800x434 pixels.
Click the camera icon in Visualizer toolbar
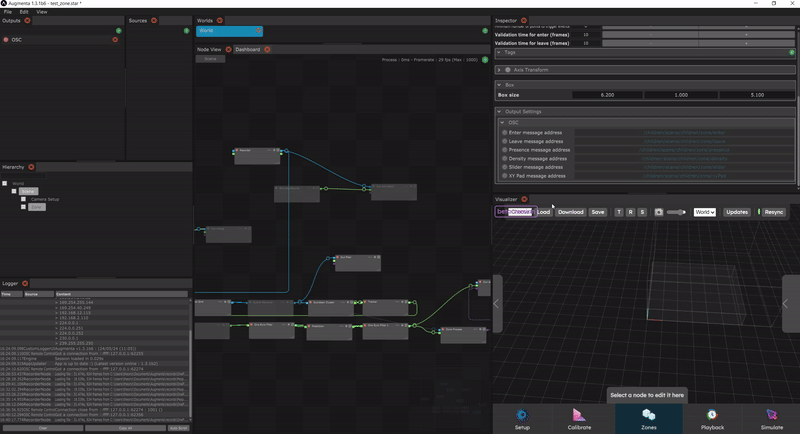point(658,212)
